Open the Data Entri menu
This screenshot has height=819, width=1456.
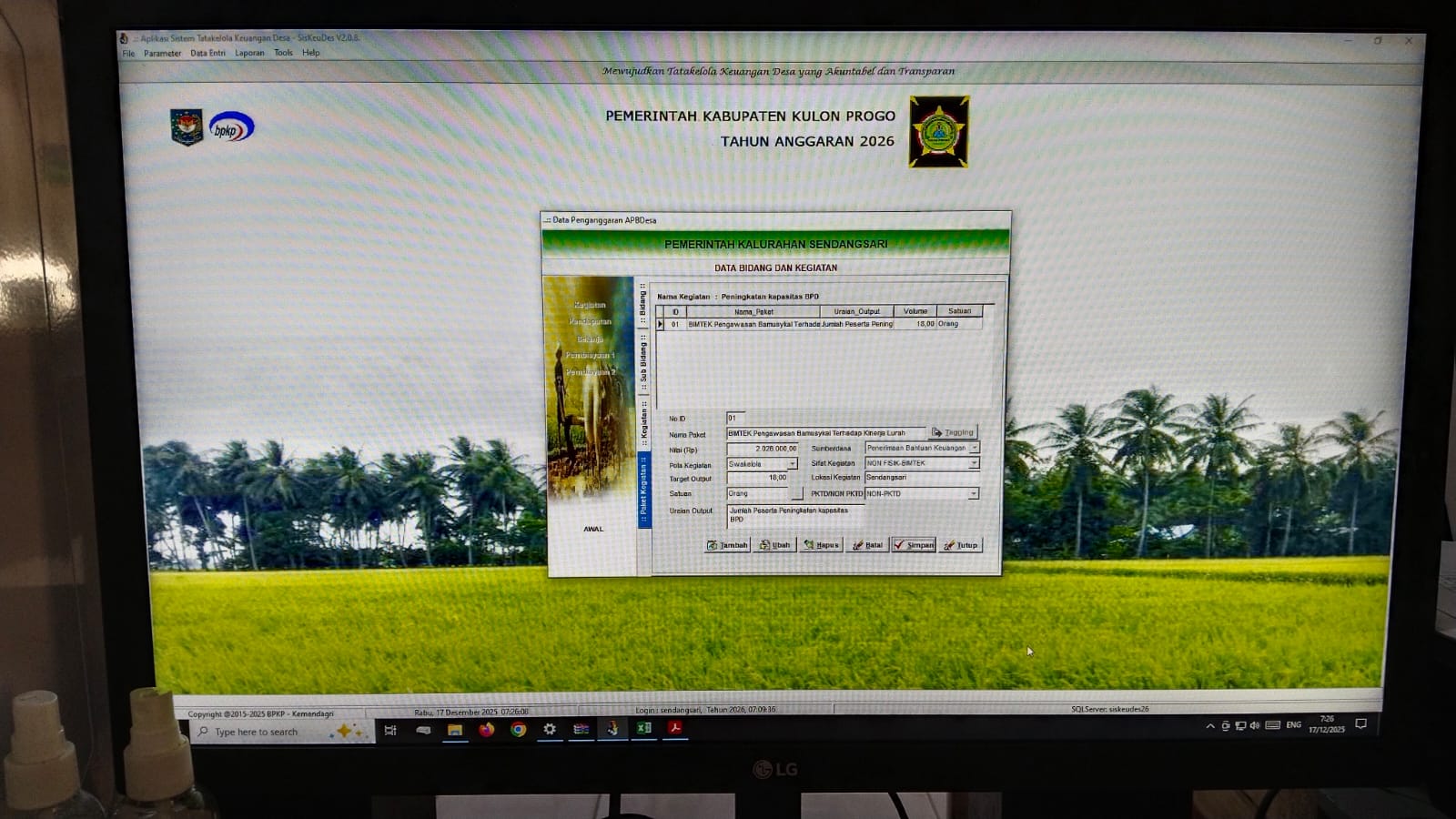click(x=207, y=53)
